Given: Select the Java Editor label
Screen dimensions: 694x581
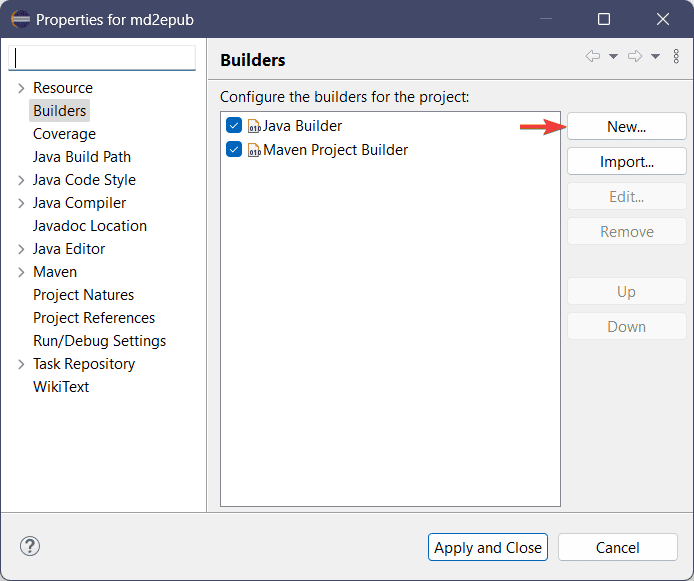Looking at the screenshot, I should [x=69, y=249].
